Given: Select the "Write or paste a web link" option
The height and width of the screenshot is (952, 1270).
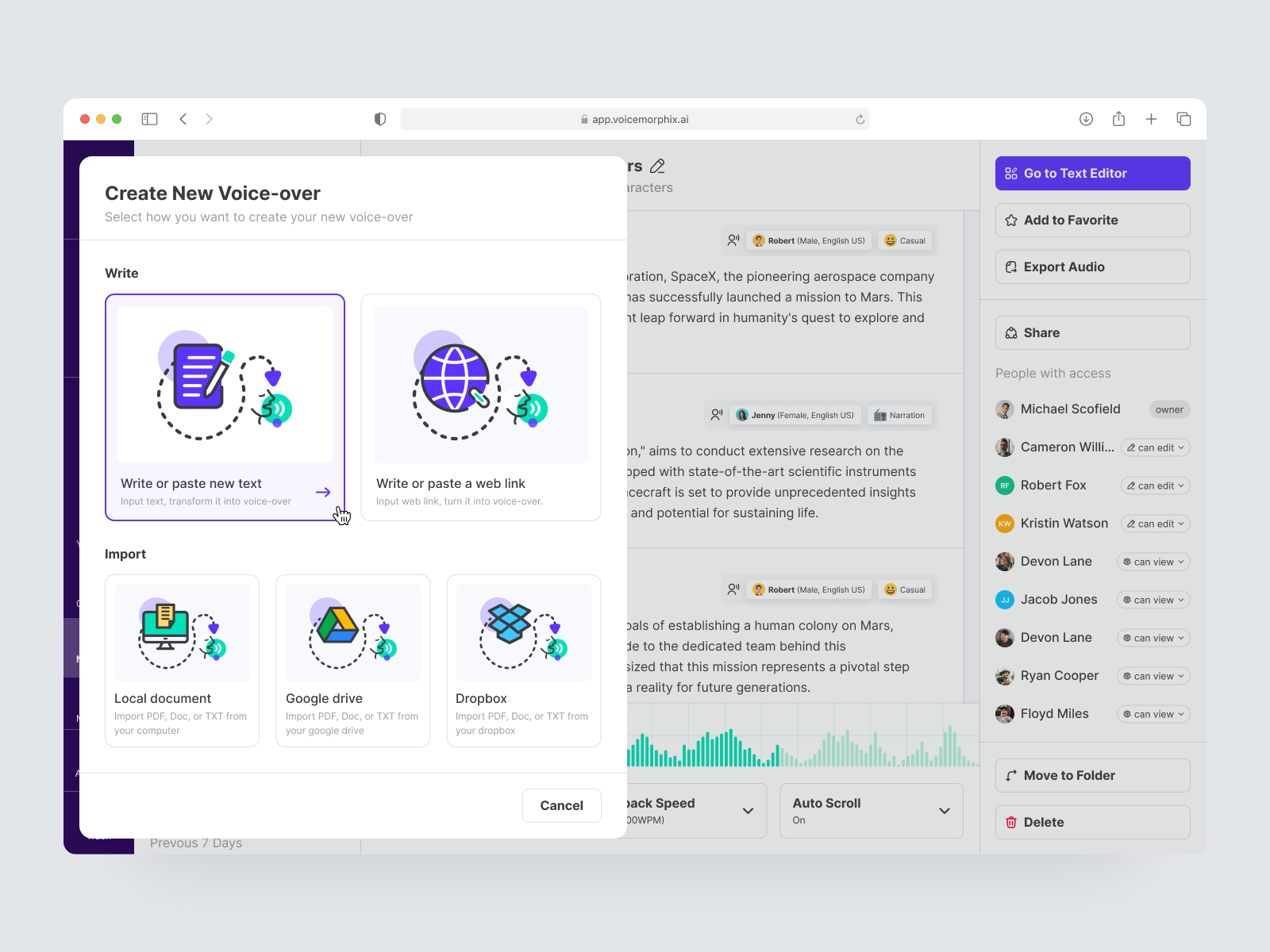Looking at the screenshot, I should pos(480,408).
